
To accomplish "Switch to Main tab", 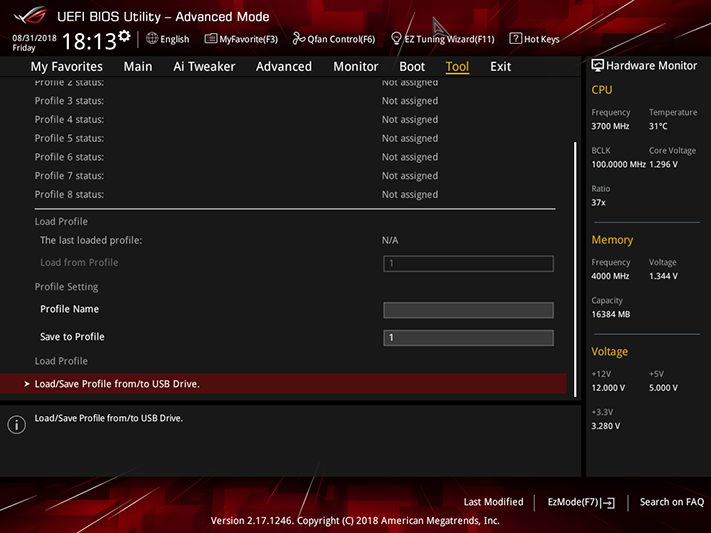I will [x=138, y=67].
